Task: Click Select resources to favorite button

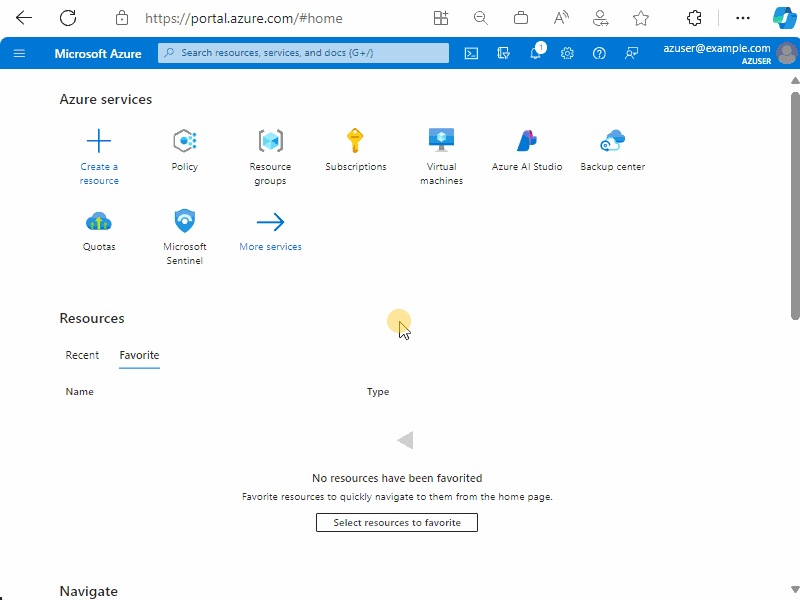Action: pos(397,522)
